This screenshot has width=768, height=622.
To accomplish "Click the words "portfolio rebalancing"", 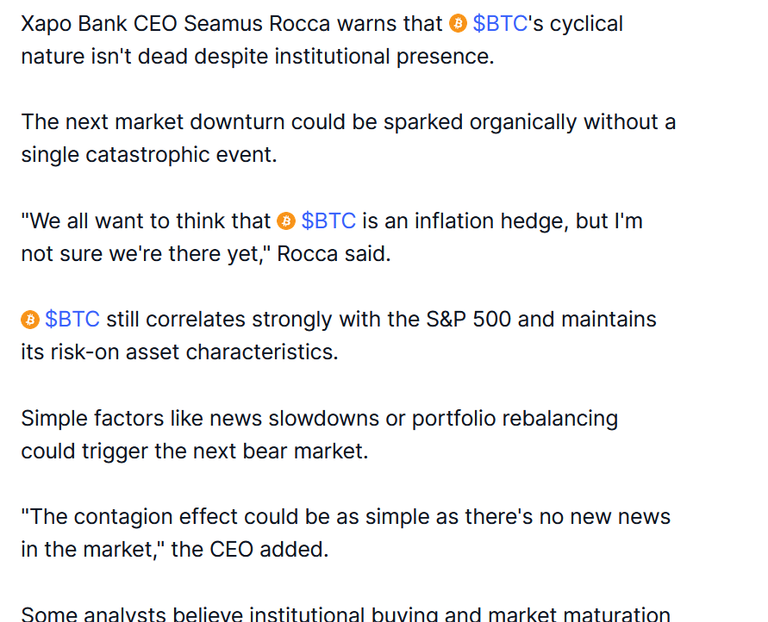I will click(515, 418).
